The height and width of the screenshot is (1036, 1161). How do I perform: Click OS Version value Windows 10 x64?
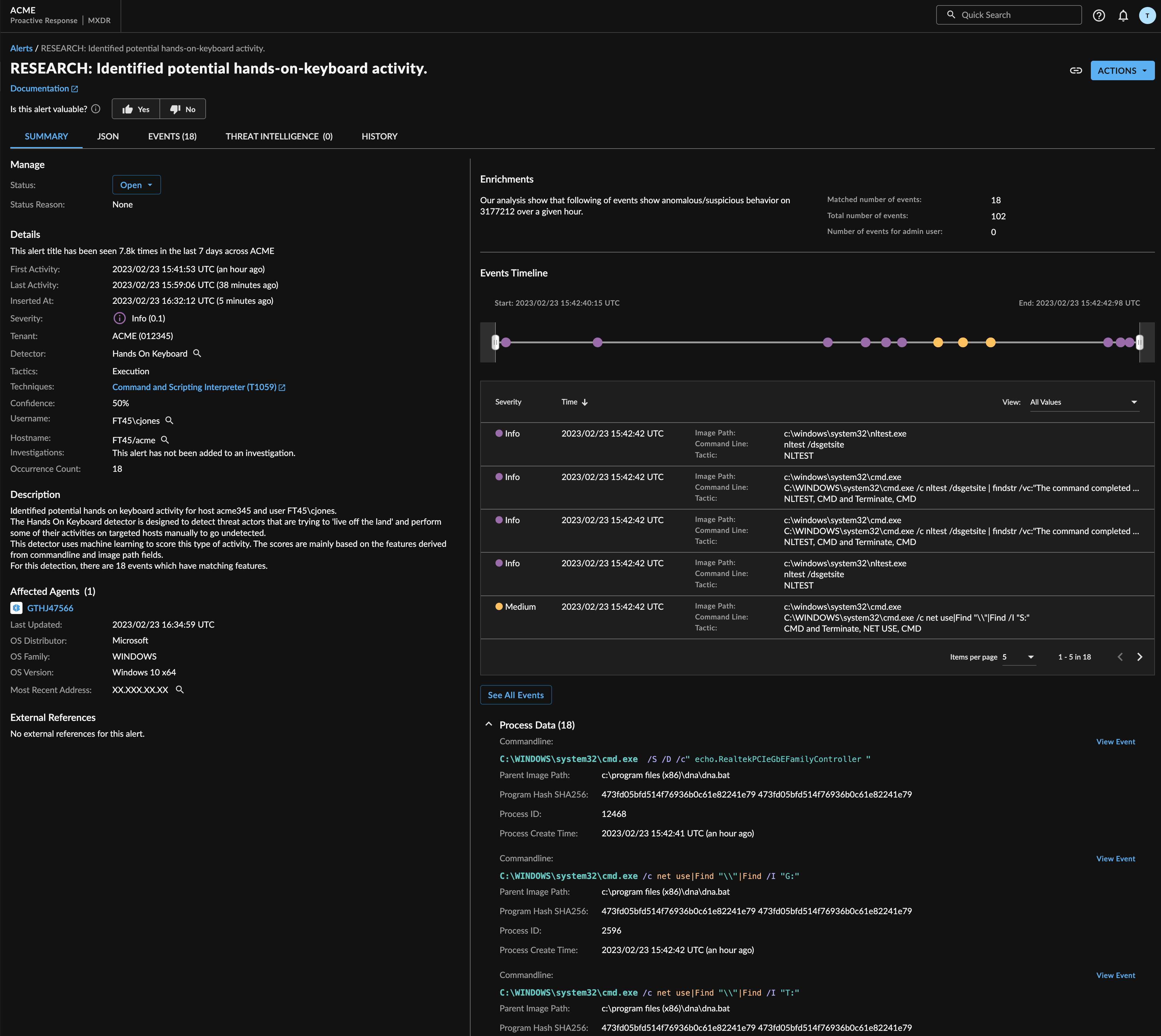click(144, 672)
